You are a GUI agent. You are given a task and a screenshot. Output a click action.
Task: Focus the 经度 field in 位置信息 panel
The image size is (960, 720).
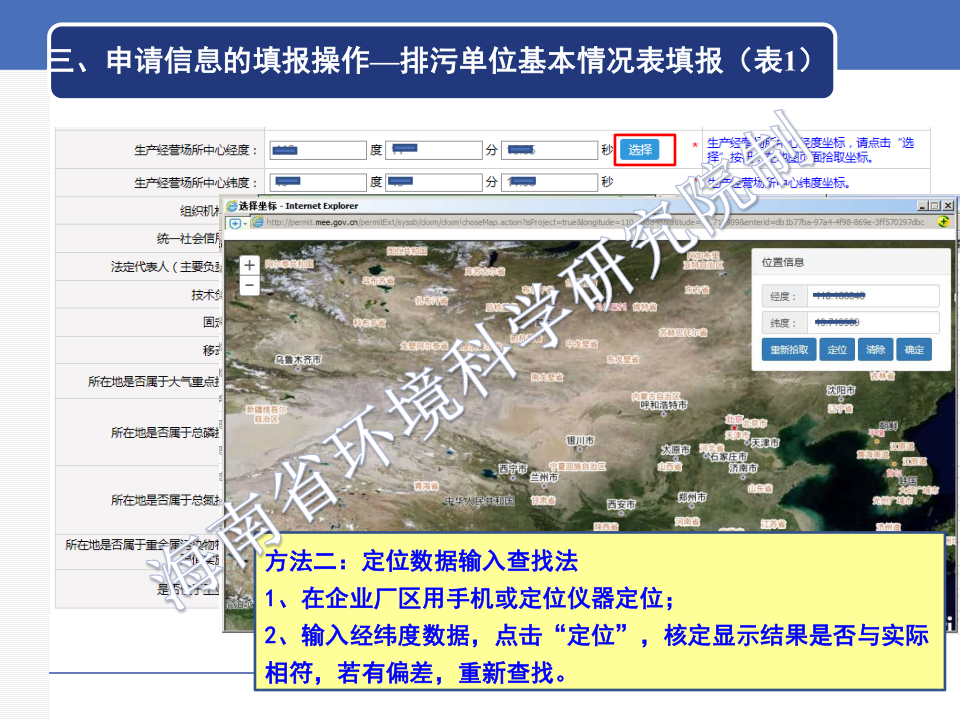873,296
